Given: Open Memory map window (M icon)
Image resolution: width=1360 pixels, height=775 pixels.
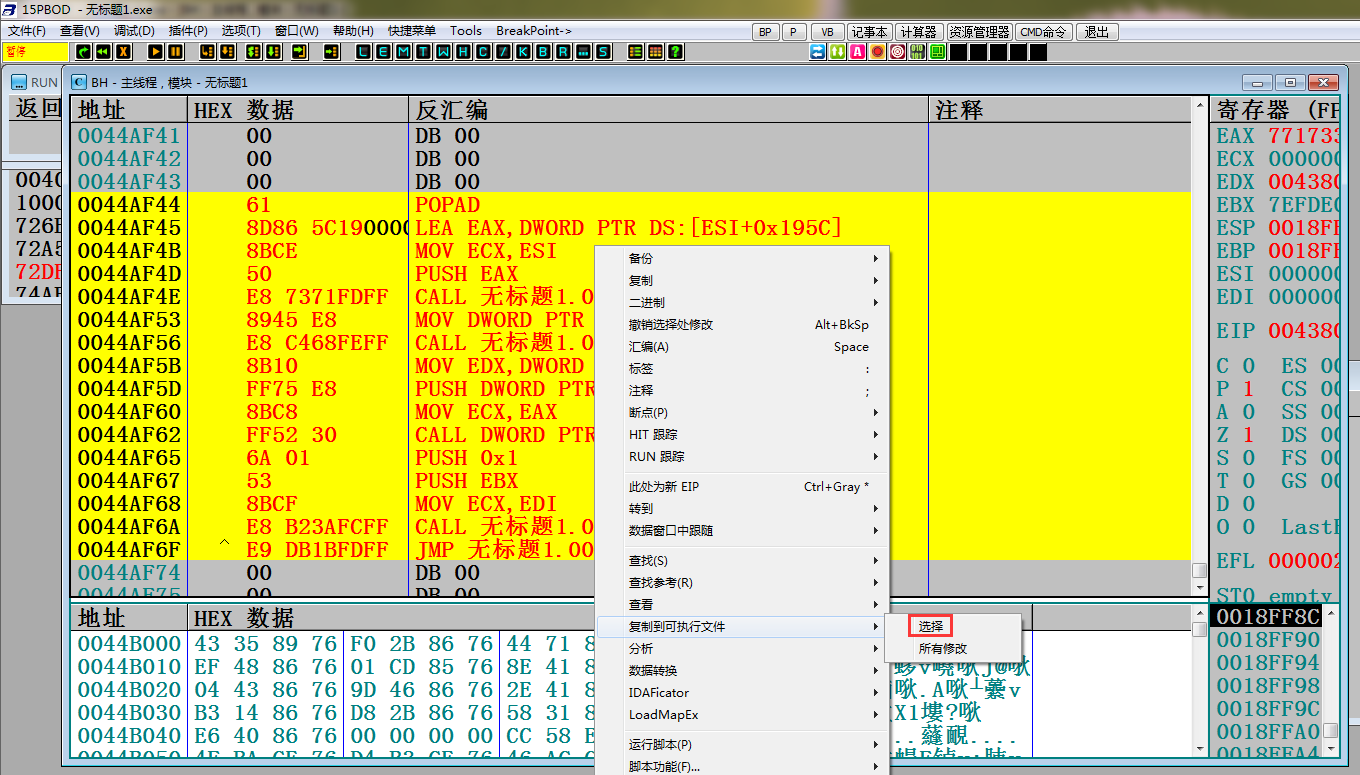Looking at the screenshot, I should [404, 51].
